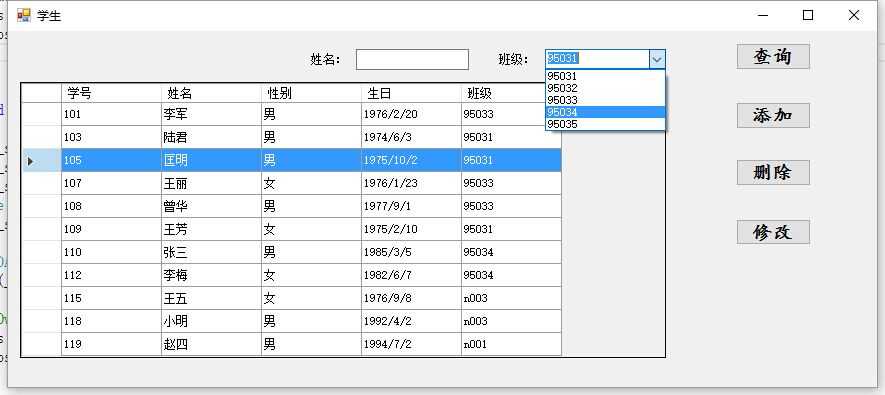The image size is (885, 395).
Task: Click student number cell 103
Action: 111,137
